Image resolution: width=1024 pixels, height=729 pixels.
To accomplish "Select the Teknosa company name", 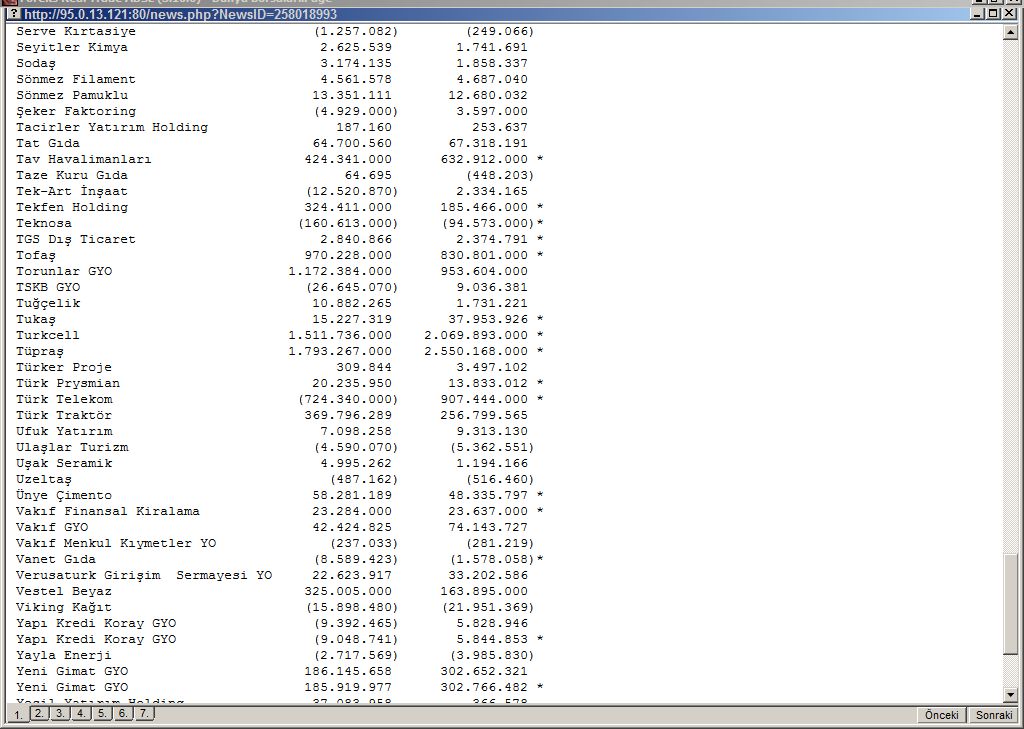I will tap(44, 223).
